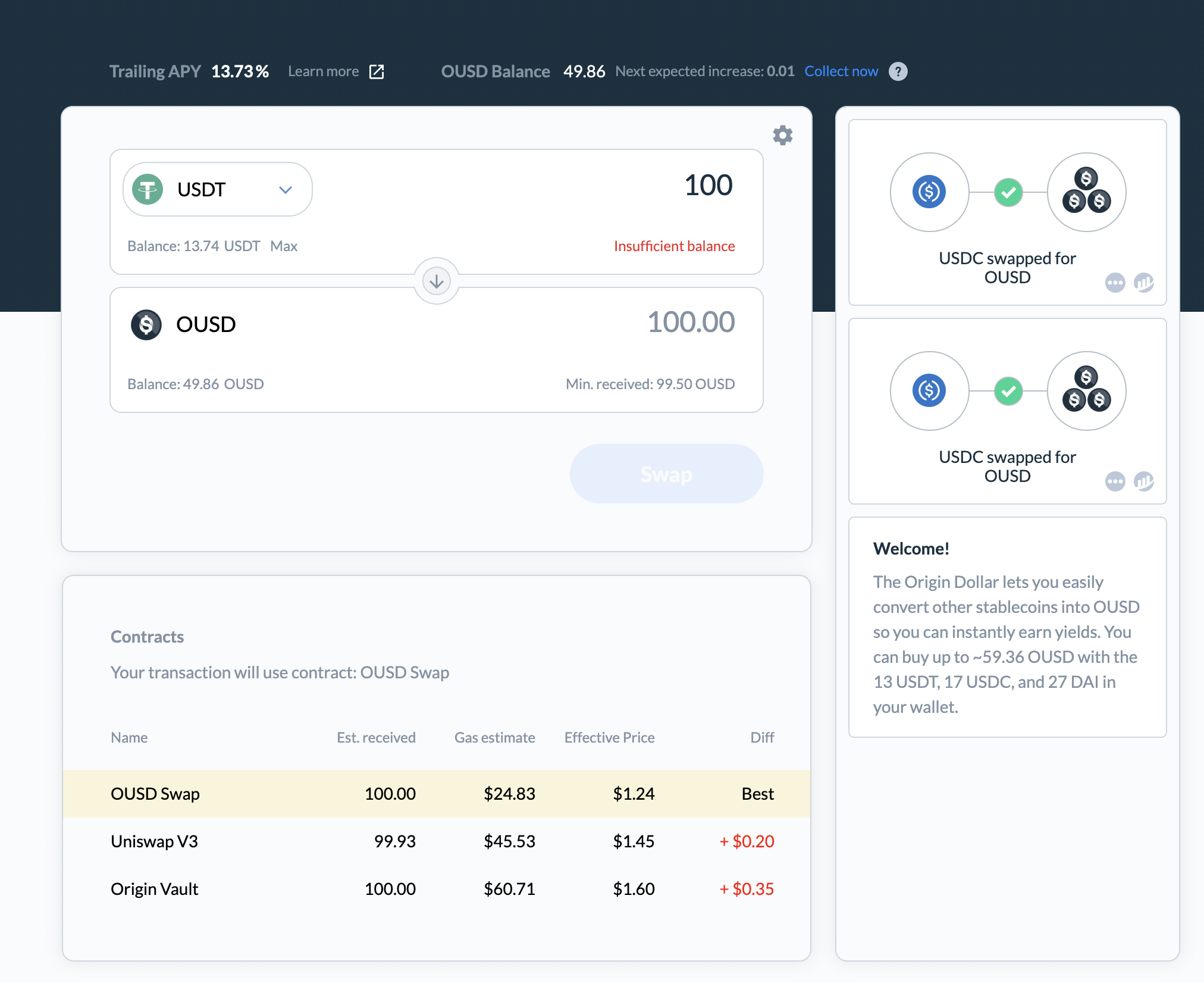Click the USDT tether token icon

148,189
